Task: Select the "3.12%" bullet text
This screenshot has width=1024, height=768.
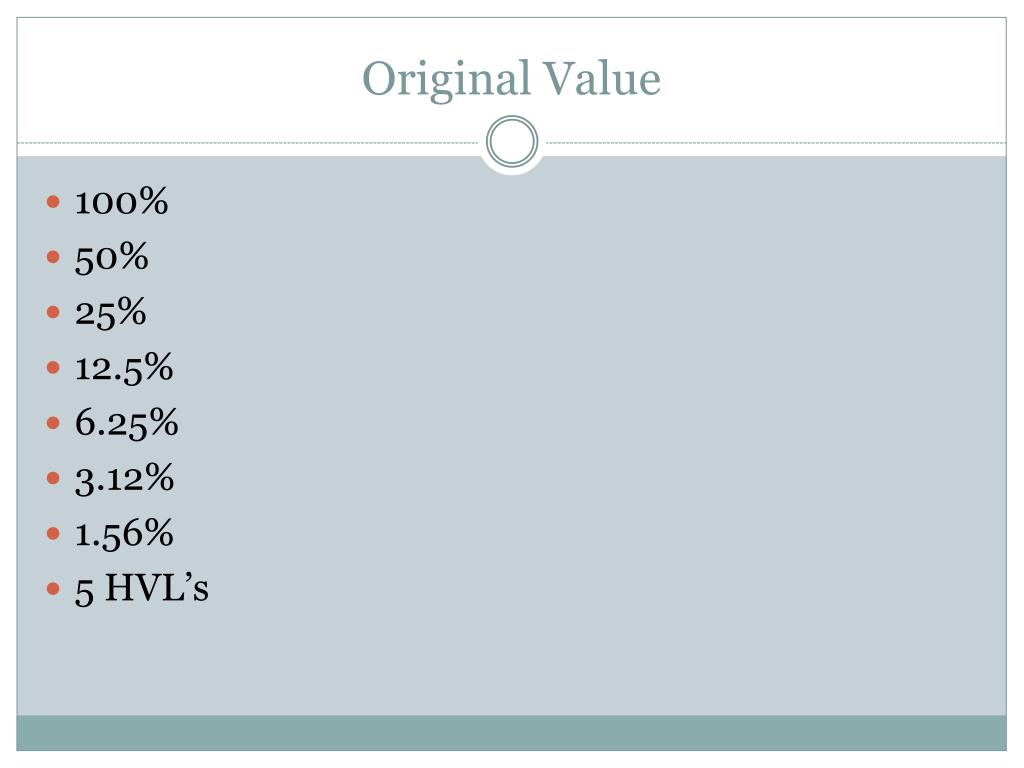Action: (x=124, y=478)
